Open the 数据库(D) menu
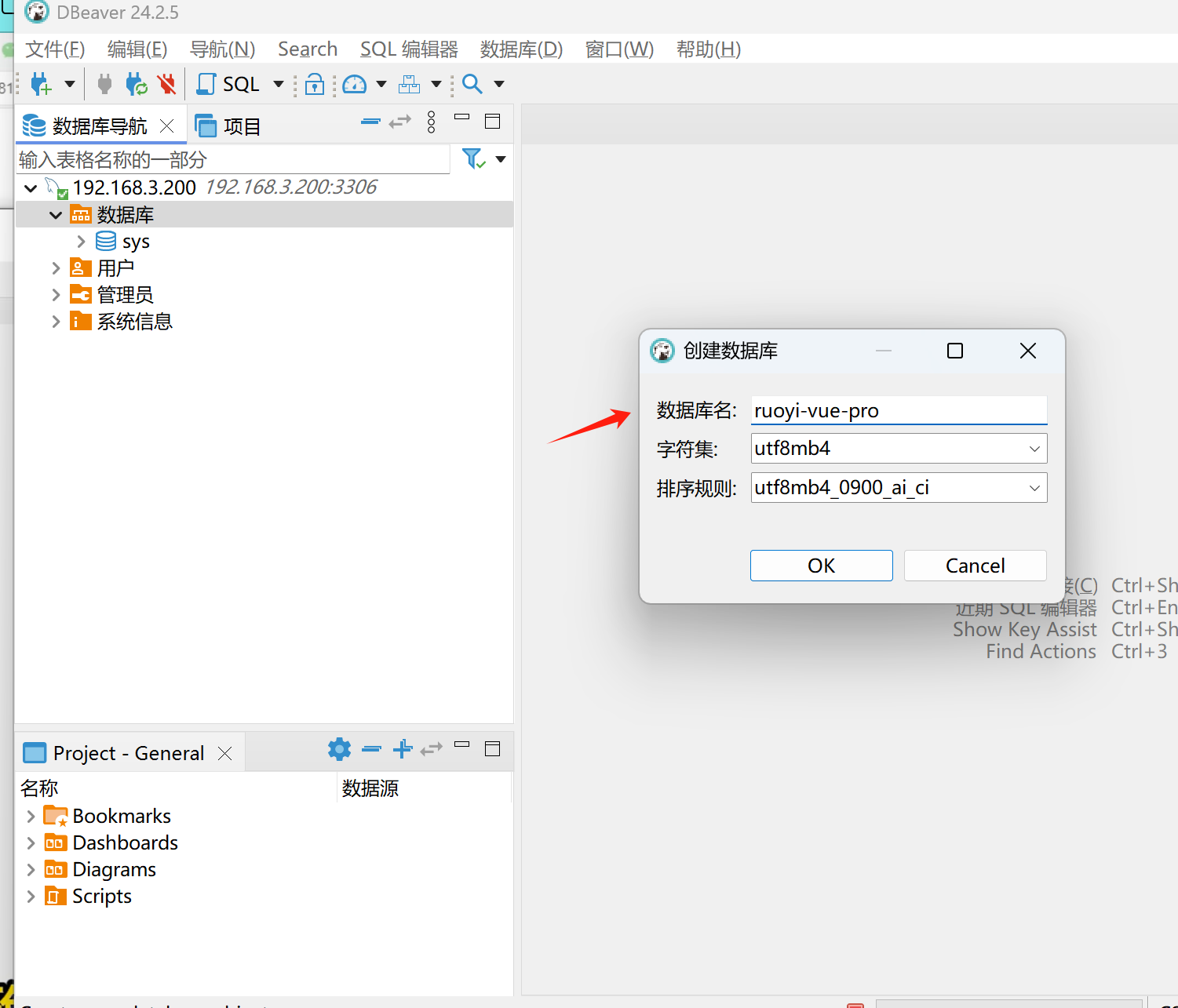Viewport: 1178px width, 1008px height. coord(521,49)
